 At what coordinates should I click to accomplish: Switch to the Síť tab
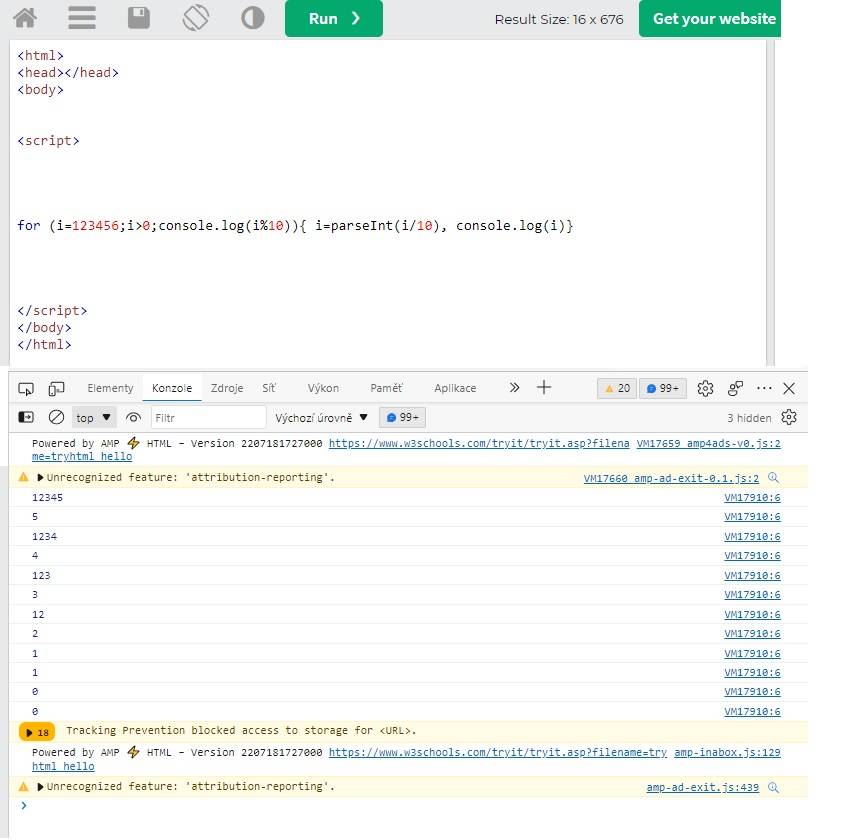269,388
